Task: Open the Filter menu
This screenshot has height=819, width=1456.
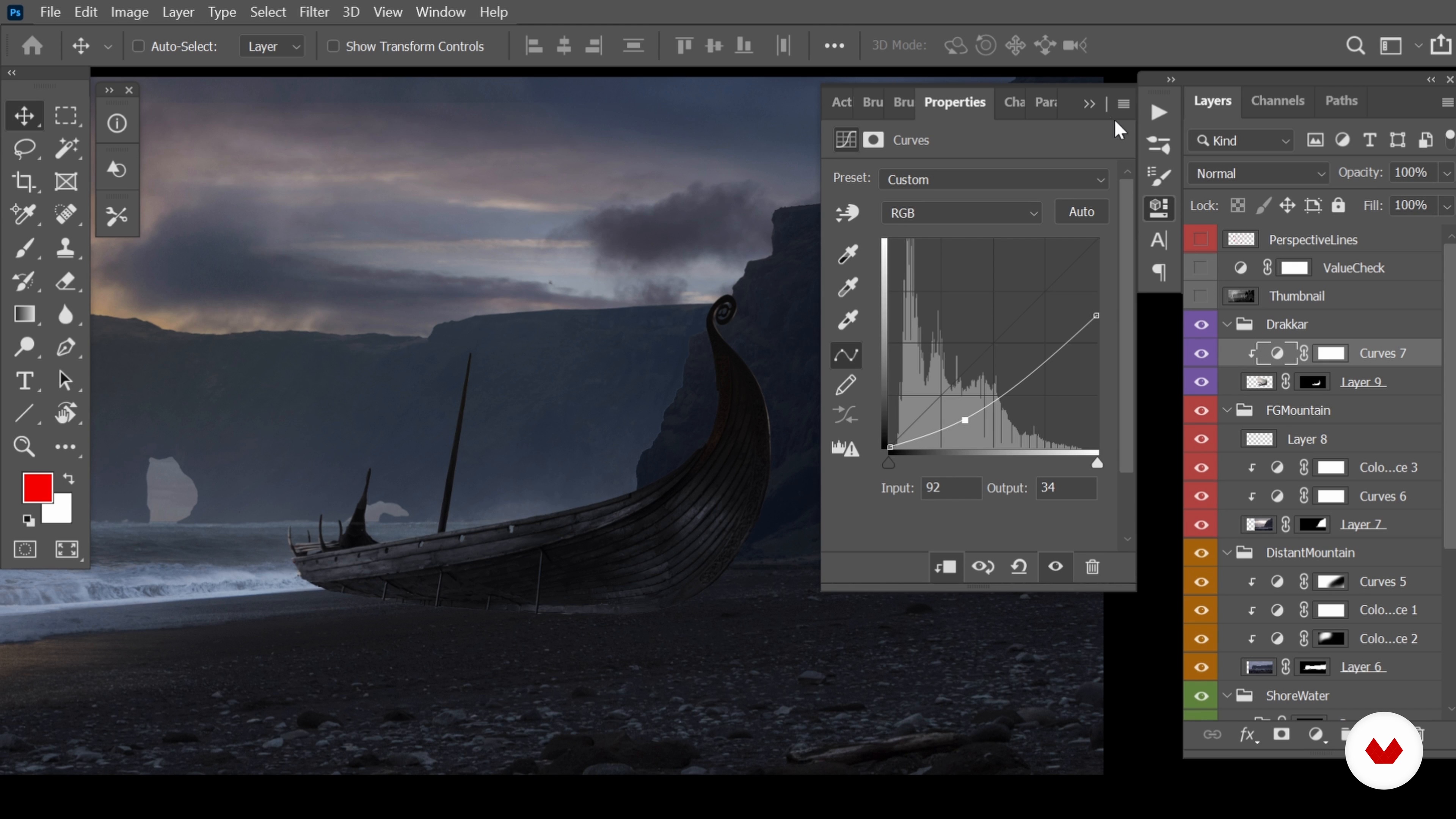Action: 314,12
